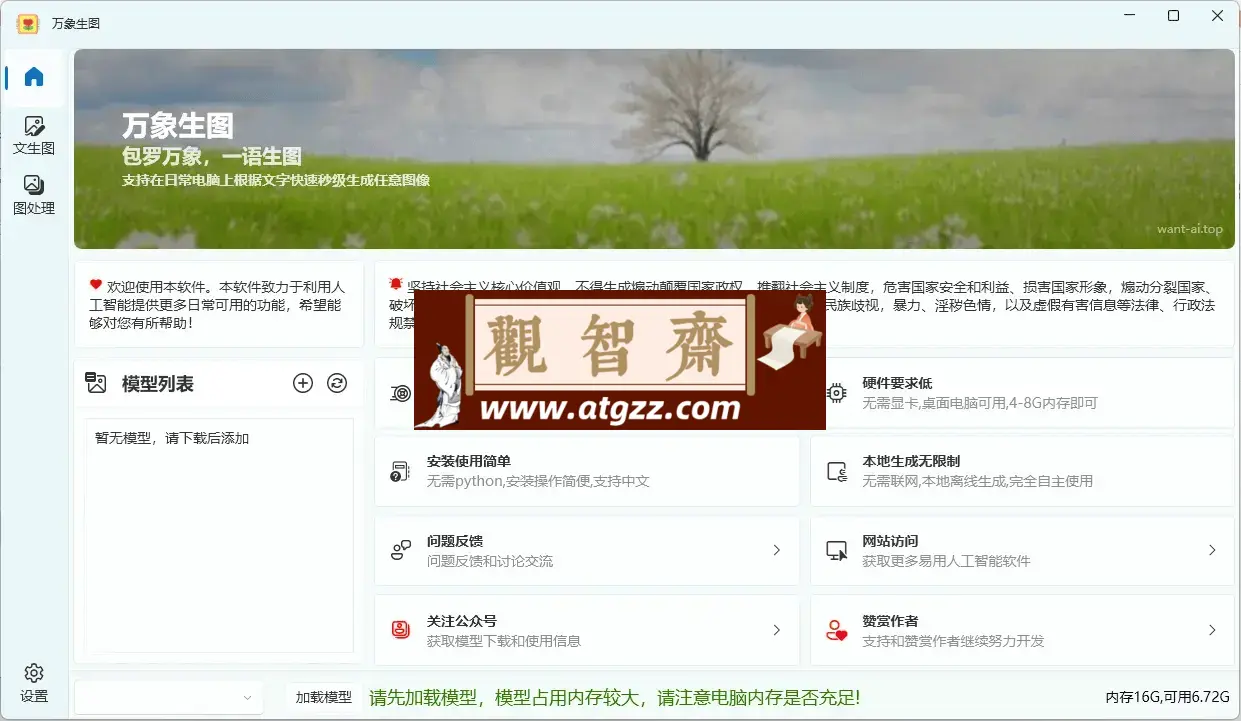Click the 硬件要求低 chip icon

pos(837,392)
